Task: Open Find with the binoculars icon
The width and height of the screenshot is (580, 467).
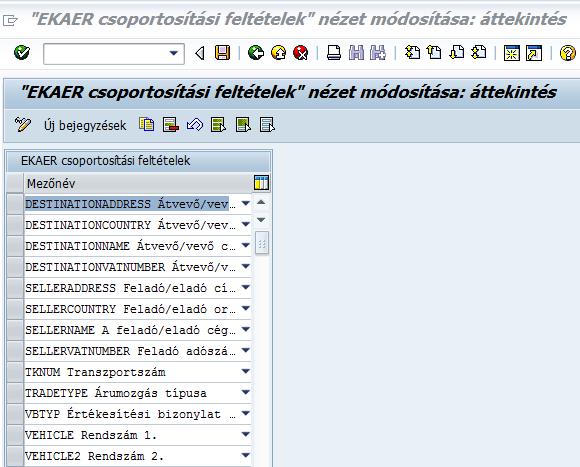Action: (356, 53)
